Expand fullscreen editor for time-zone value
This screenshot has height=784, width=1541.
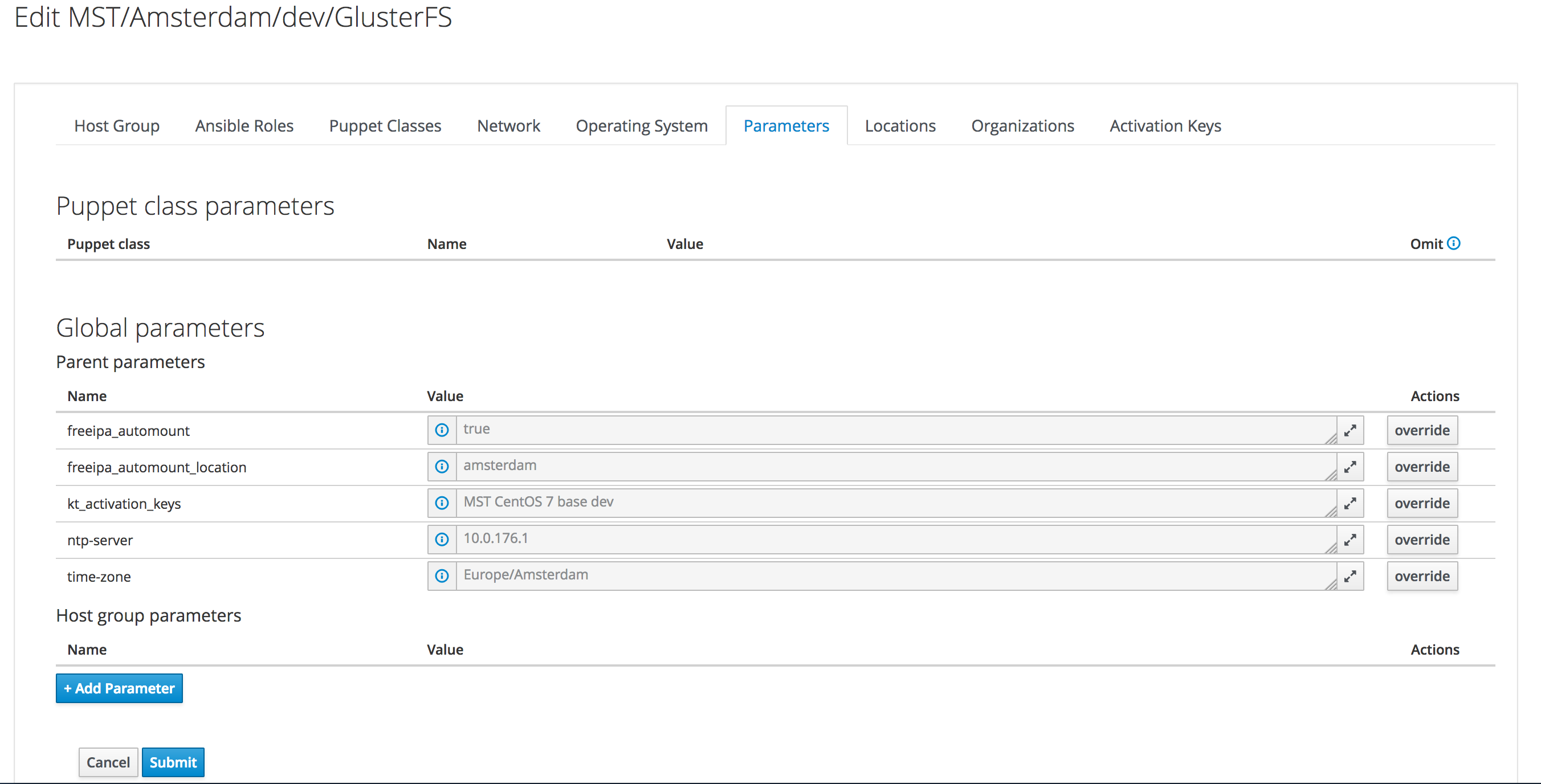1350,576
